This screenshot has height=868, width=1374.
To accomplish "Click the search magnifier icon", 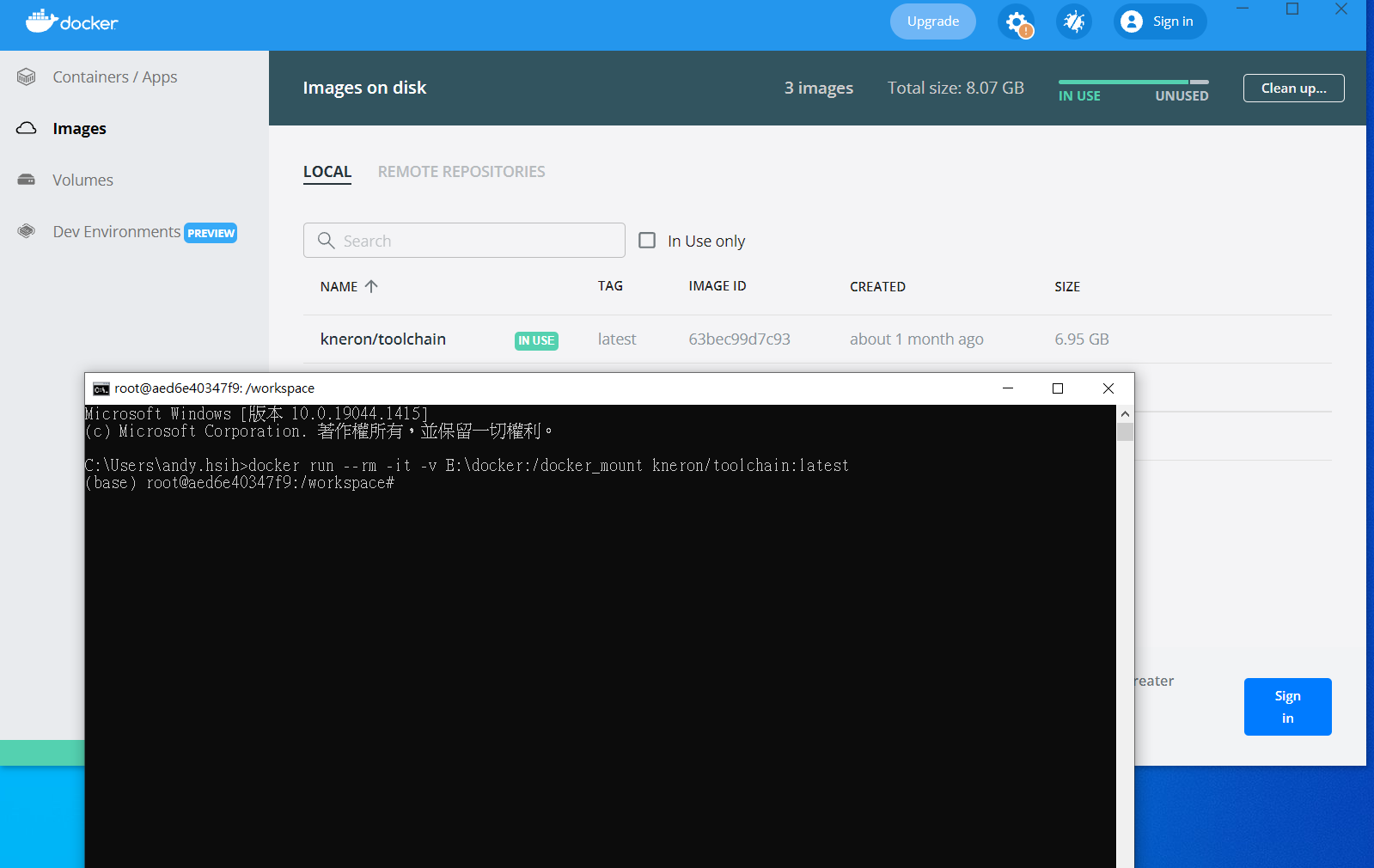I will coord(326,241).
